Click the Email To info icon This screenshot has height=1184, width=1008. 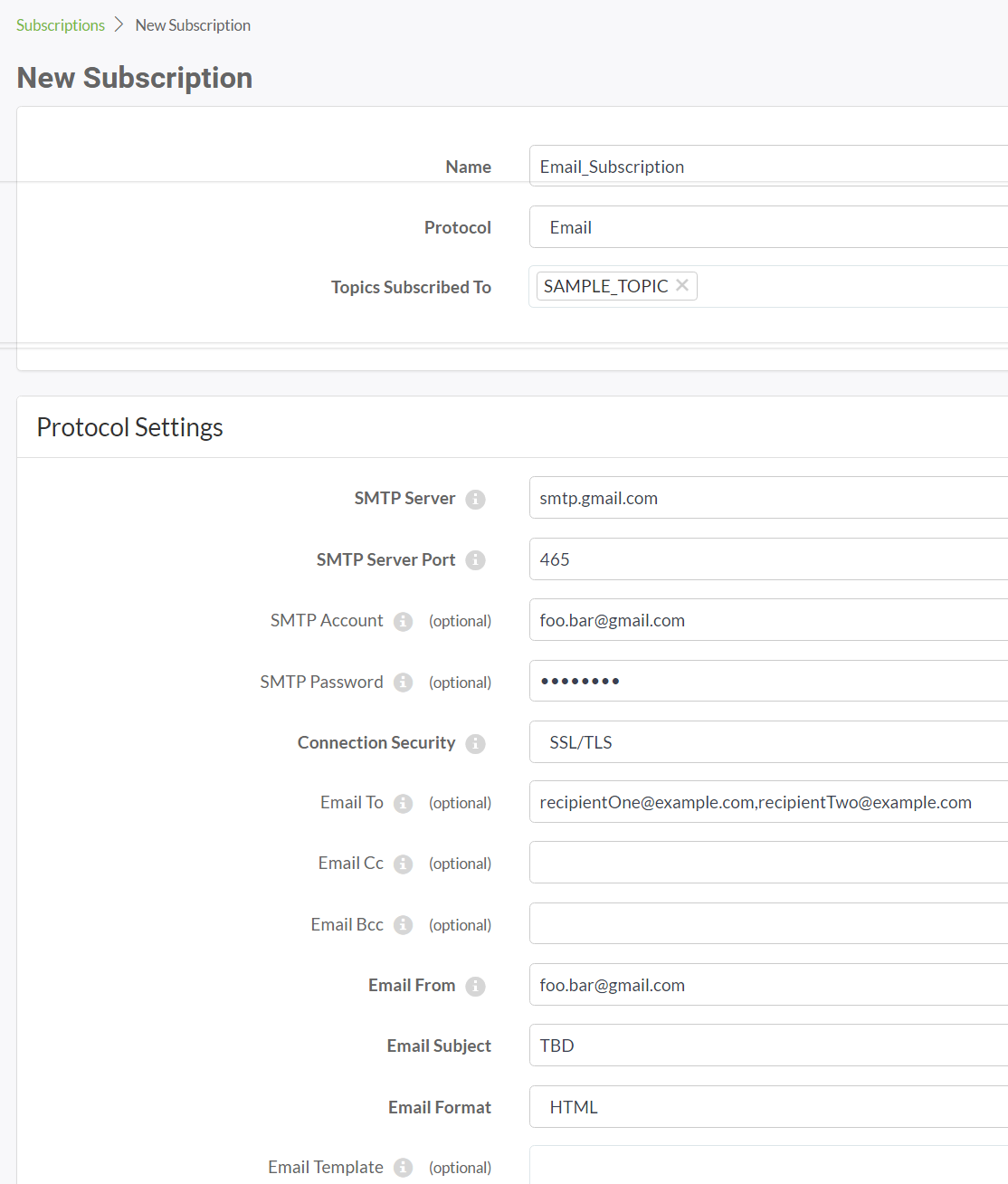(404, 804)
